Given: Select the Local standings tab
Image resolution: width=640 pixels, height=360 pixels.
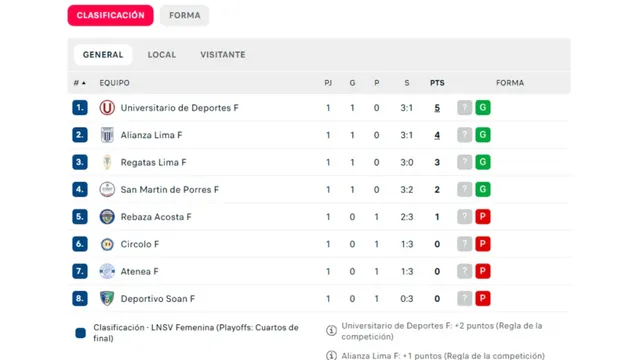Looking at the screenshot, I should pyautogui.click(x=162, y=55).
